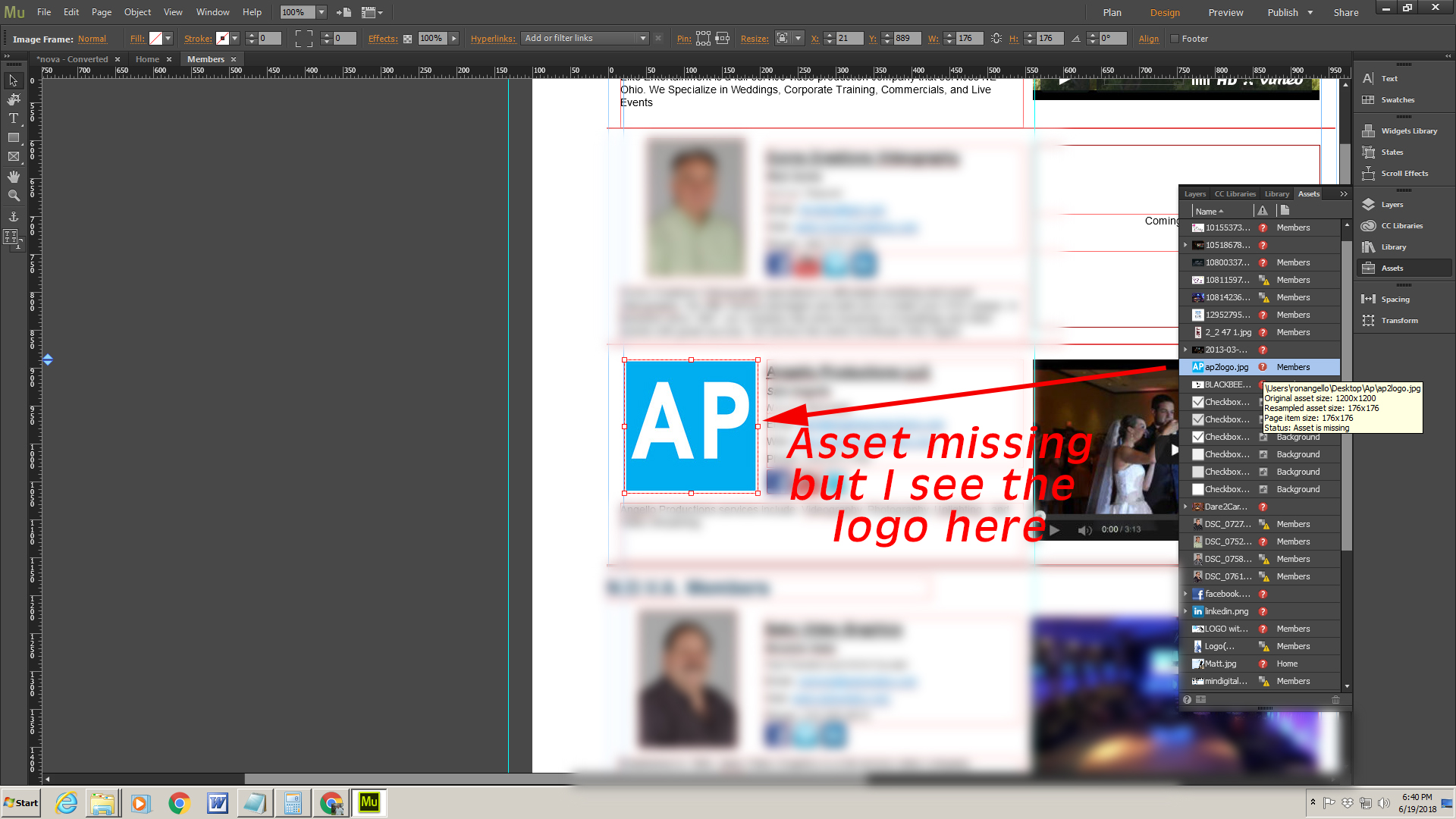1456x819 pixels.
Task: Click the Place file icon in menu bar
Action: [344, 12]
